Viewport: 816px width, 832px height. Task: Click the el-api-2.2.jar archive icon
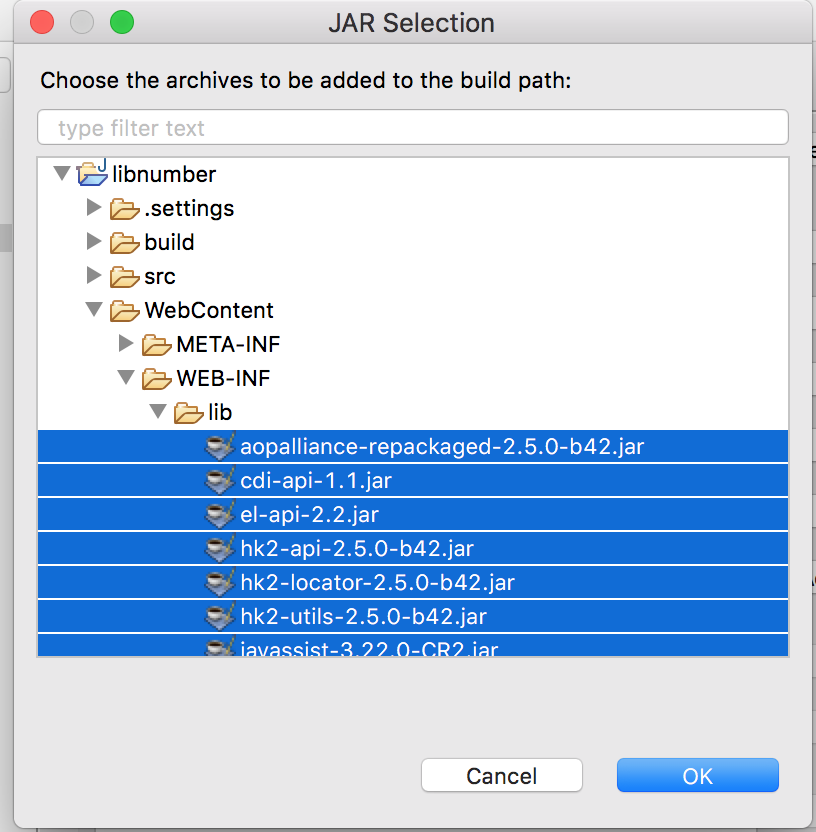pos(219,514)
